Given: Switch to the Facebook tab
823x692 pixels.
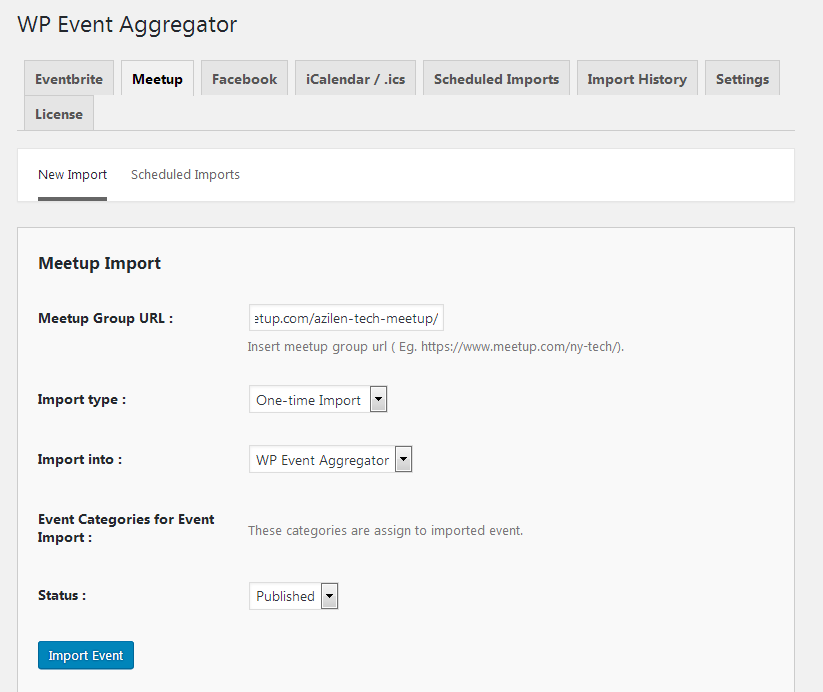Looking at the screenshot, I should [x=244, y=78].
